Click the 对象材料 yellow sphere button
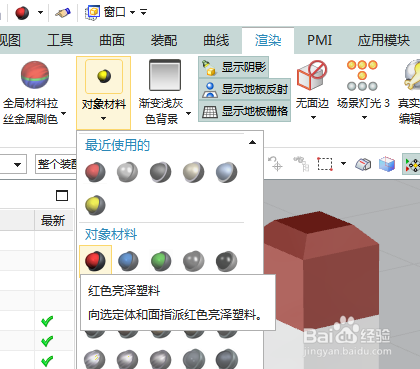This screenshot has width=420, height=369. [104, 76]
